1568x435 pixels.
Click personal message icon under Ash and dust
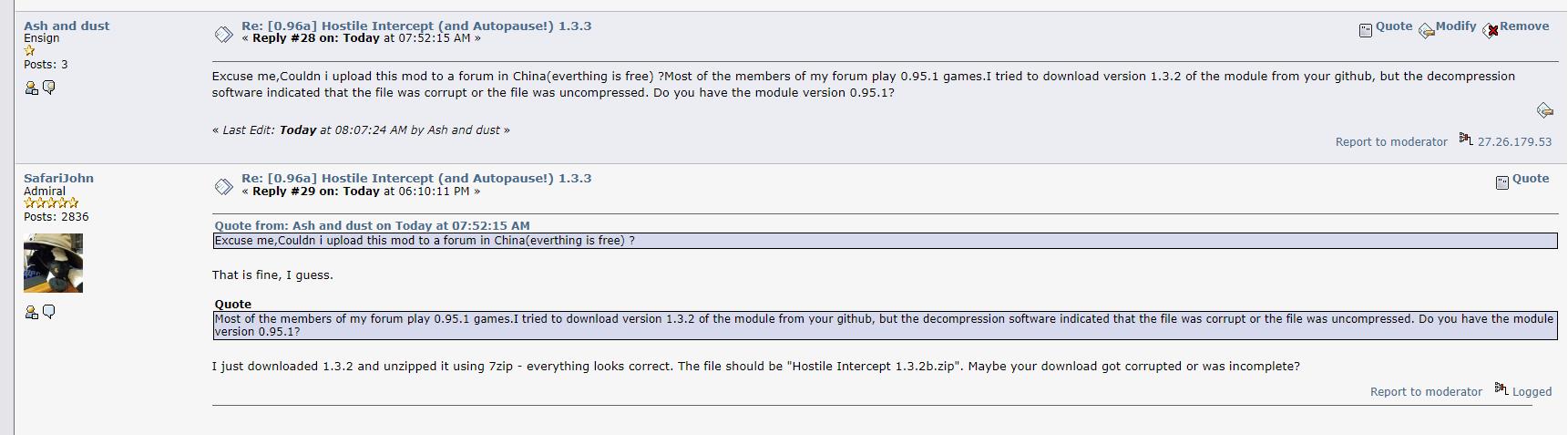tap(49, 88)
